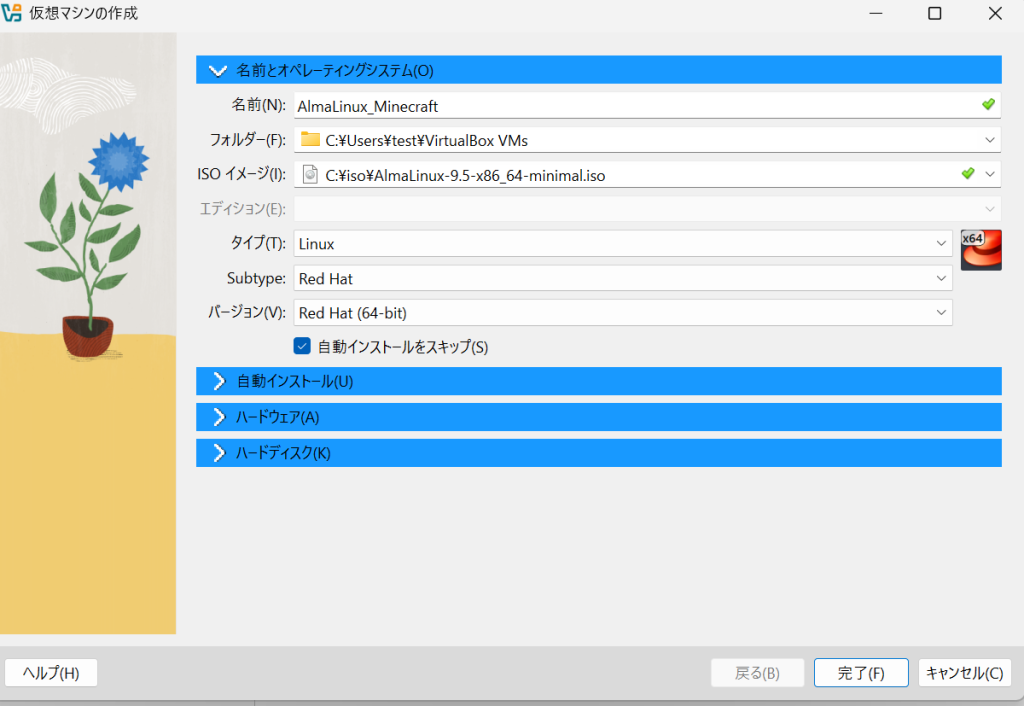Click the disc file icon in ISO field
Viewport: 1024px width, 706px height.
point(310,174)
